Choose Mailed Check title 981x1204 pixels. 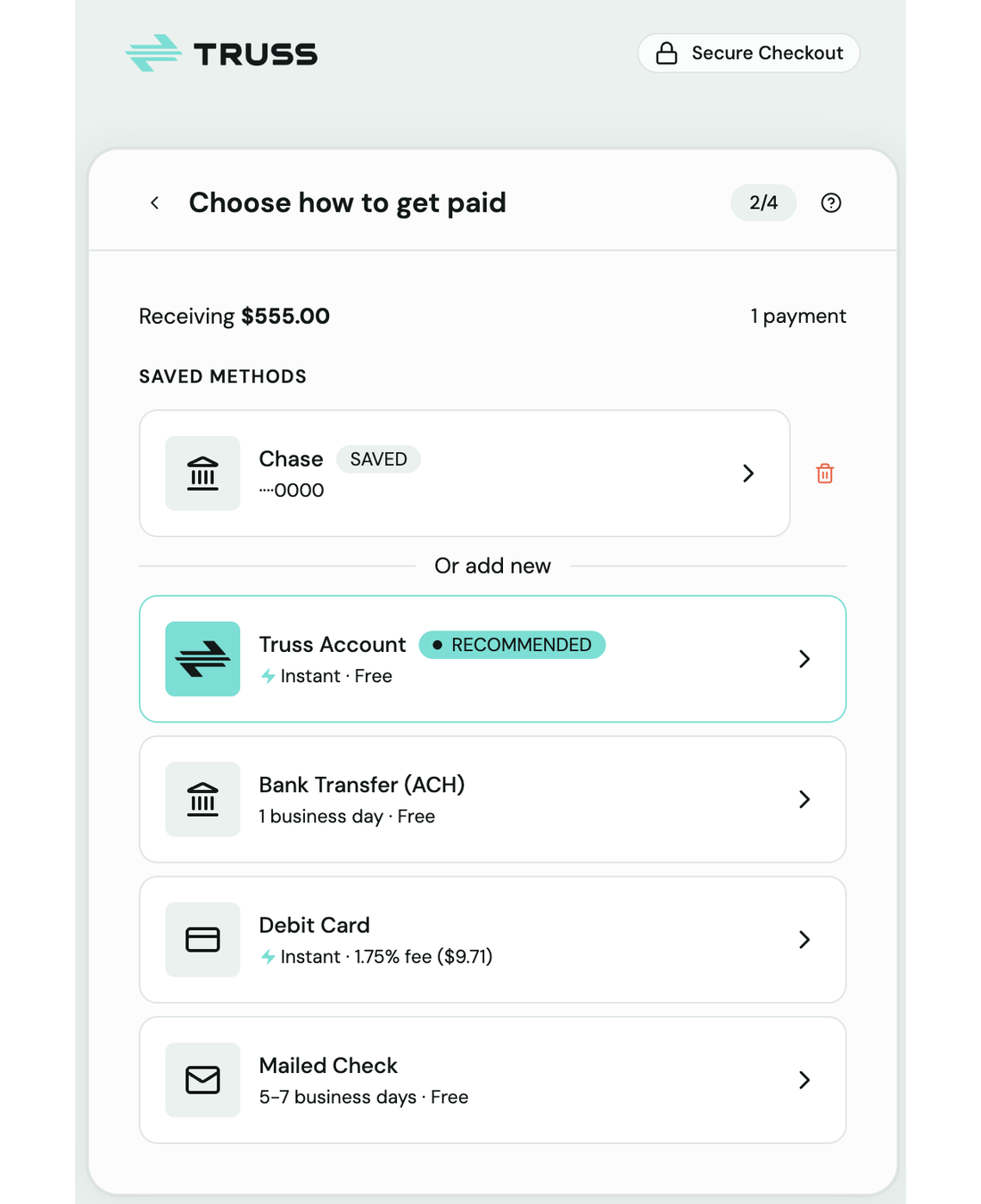tap(328, 1066)
